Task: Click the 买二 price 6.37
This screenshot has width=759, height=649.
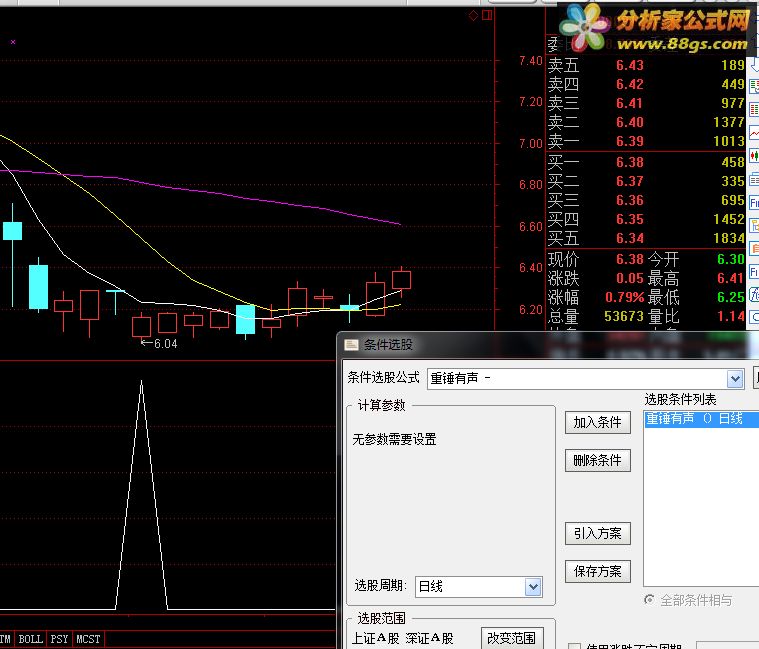Action: pyautogui.click(x=630, y=181)
